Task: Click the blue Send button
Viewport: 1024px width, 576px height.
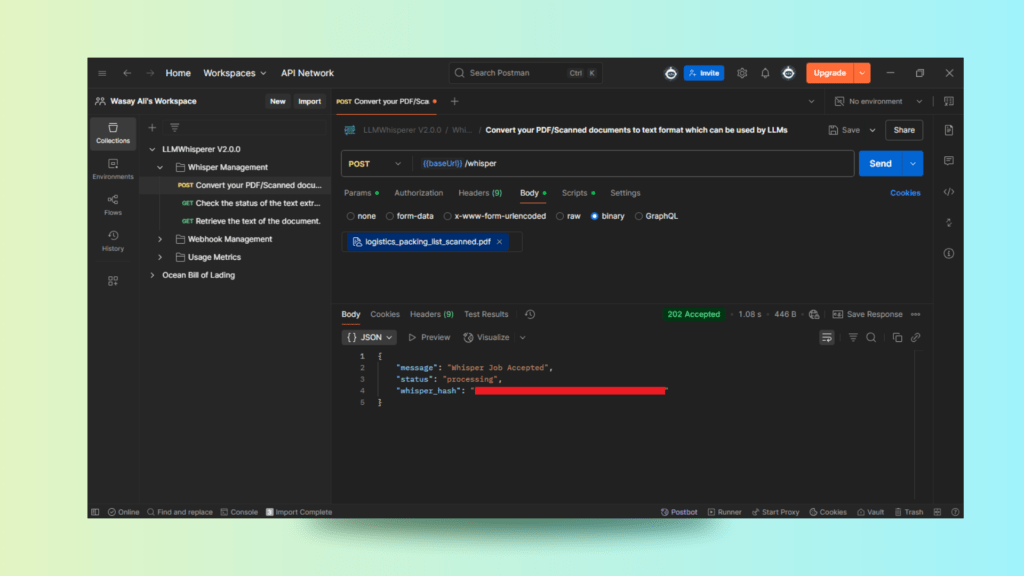Action: (880, 163)
